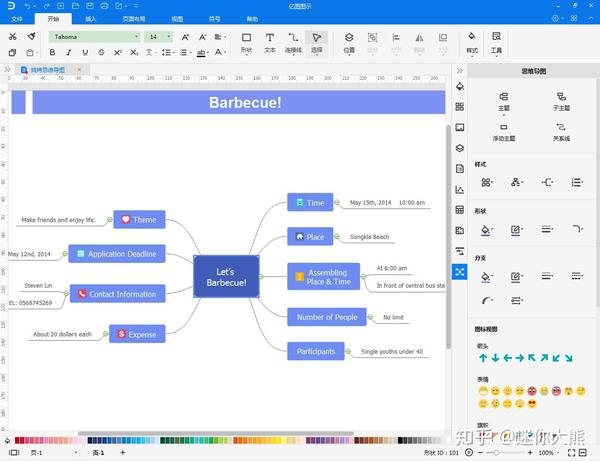This screenshot has width=600, height=461.
Task: Insert the sunglasses emoji icon mark
Action: pyautogui.click(x=532, y=404)
